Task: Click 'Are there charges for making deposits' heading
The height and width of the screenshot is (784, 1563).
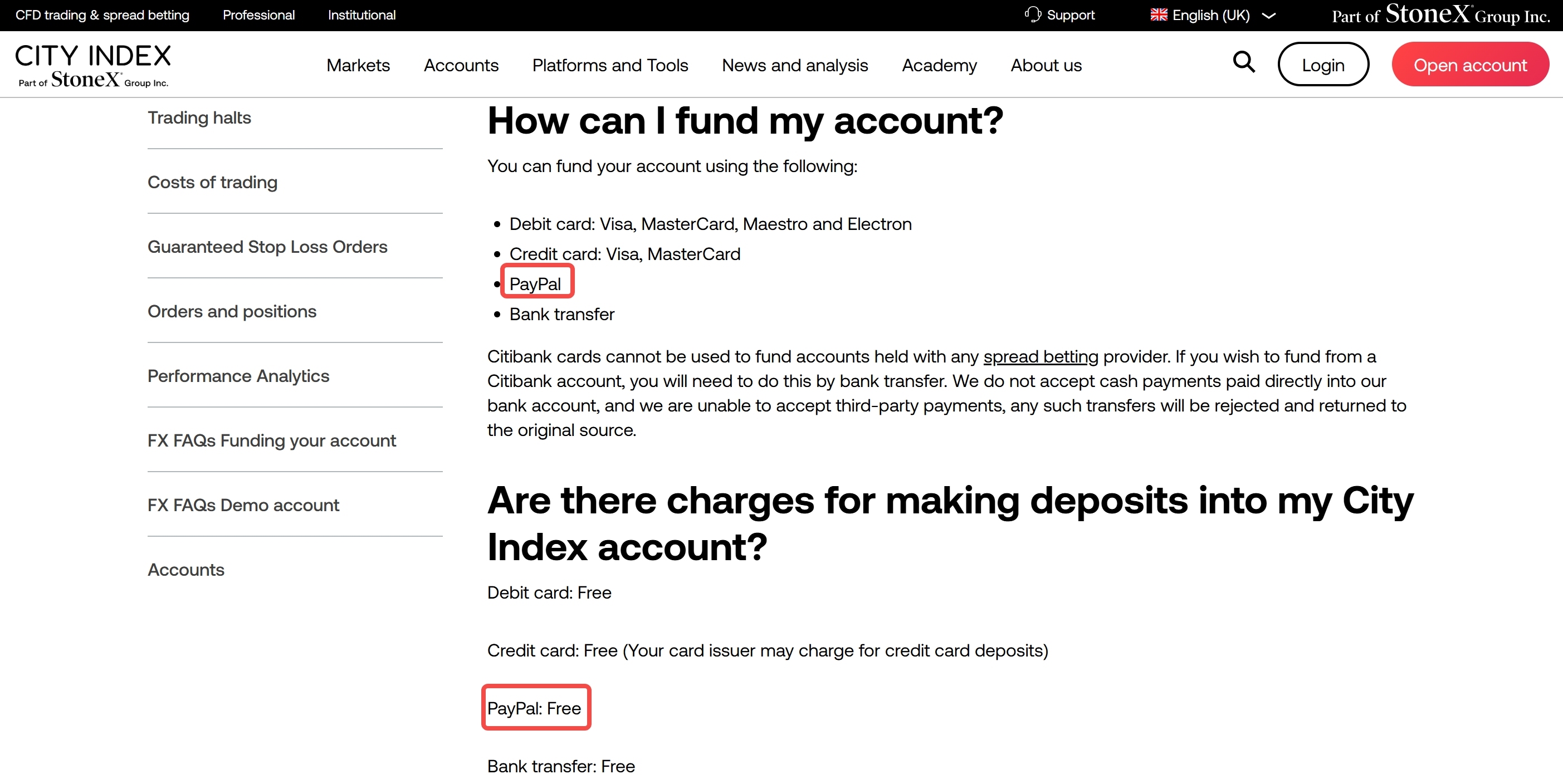Action: coord(950,523)
